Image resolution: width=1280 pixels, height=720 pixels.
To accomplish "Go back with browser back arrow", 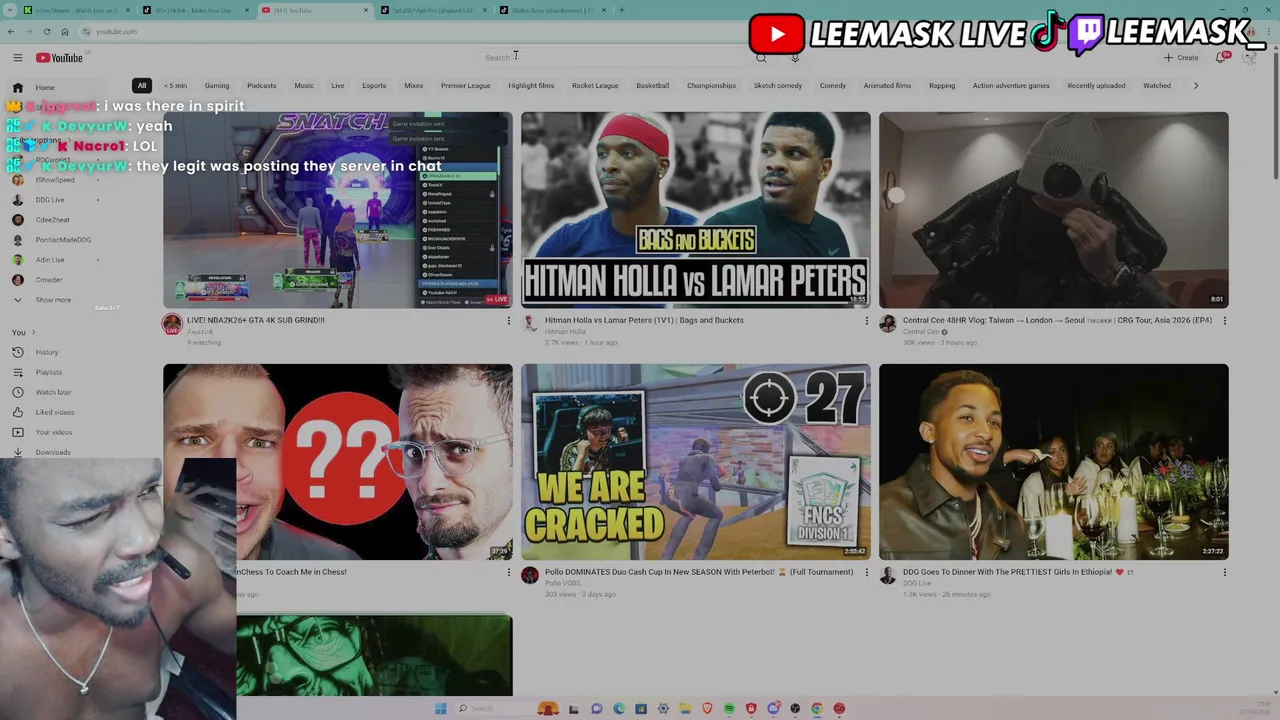I will [13, 31].
